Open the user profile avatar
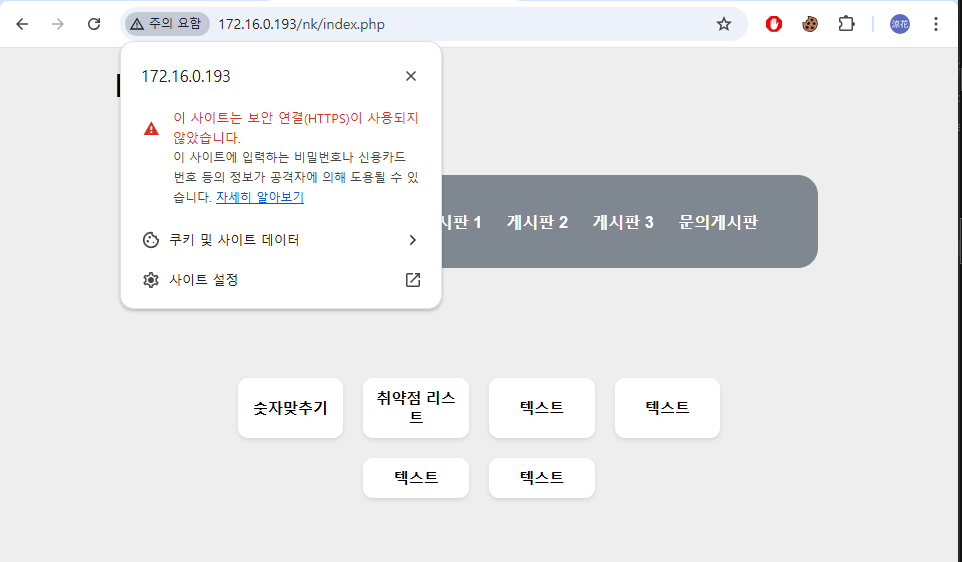The width and height of the screenshot is (962, 562). 899,24
